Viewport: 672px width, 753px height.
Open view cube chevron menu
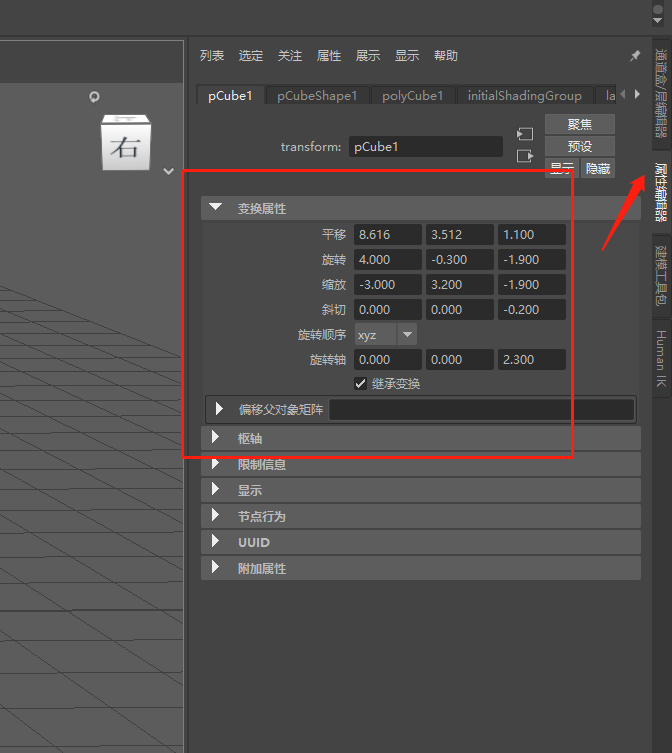pos(168,171)
